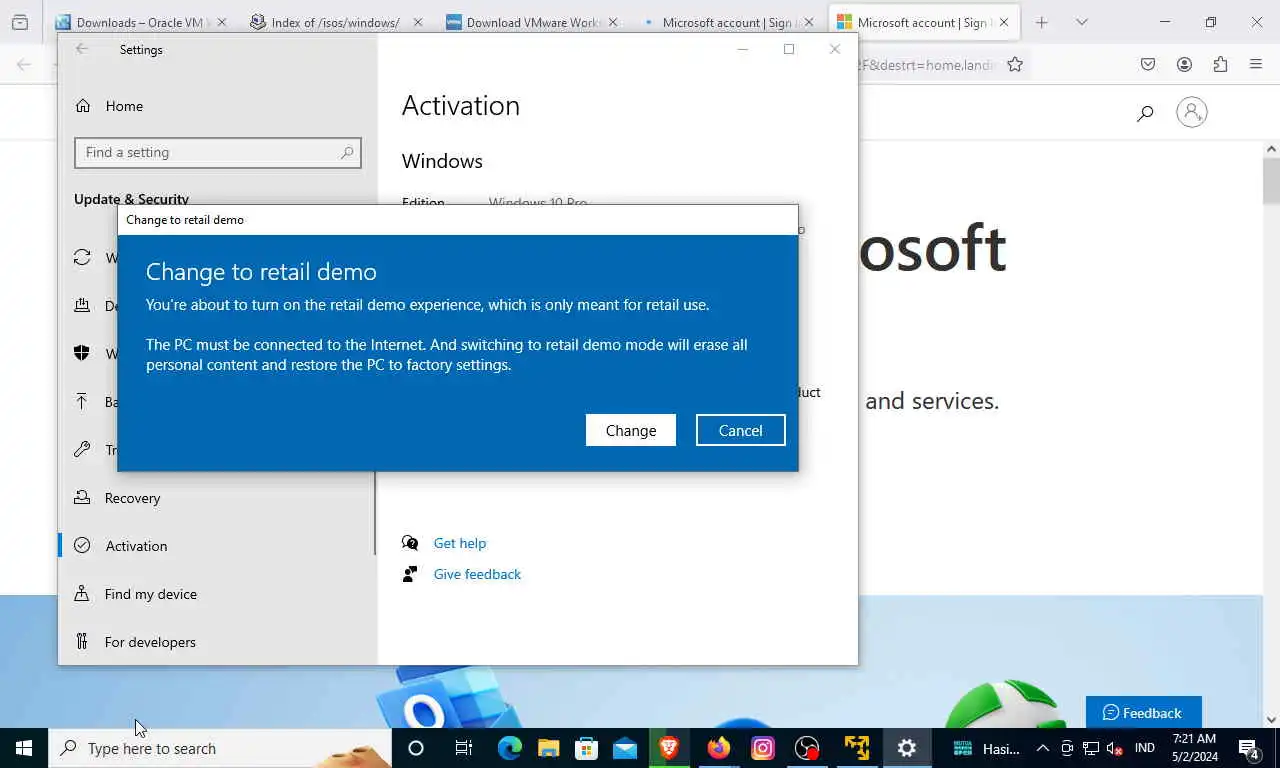The width and height of the screenshot is (1280, 768).
Task: Switch to Download VMware Workstation tab
Action: click(x=531, y=22)
